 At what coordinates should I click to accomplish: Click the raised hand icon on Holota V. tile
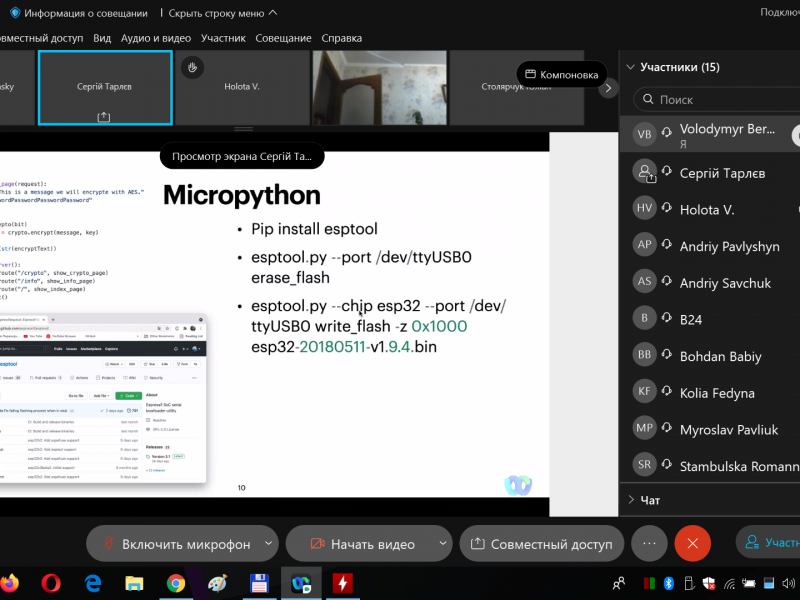(x=194, y=67)
